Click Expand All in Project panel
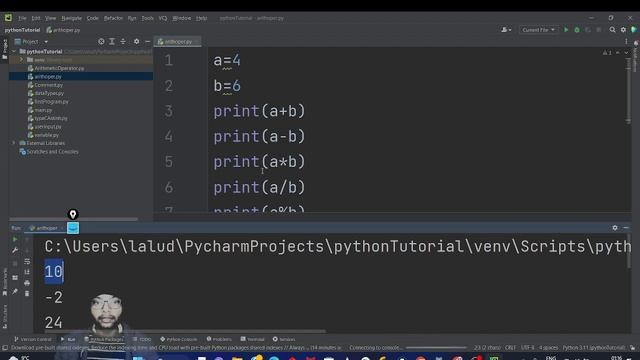The height and width of the screenshot is (360, 640). [x=112, y=42]
